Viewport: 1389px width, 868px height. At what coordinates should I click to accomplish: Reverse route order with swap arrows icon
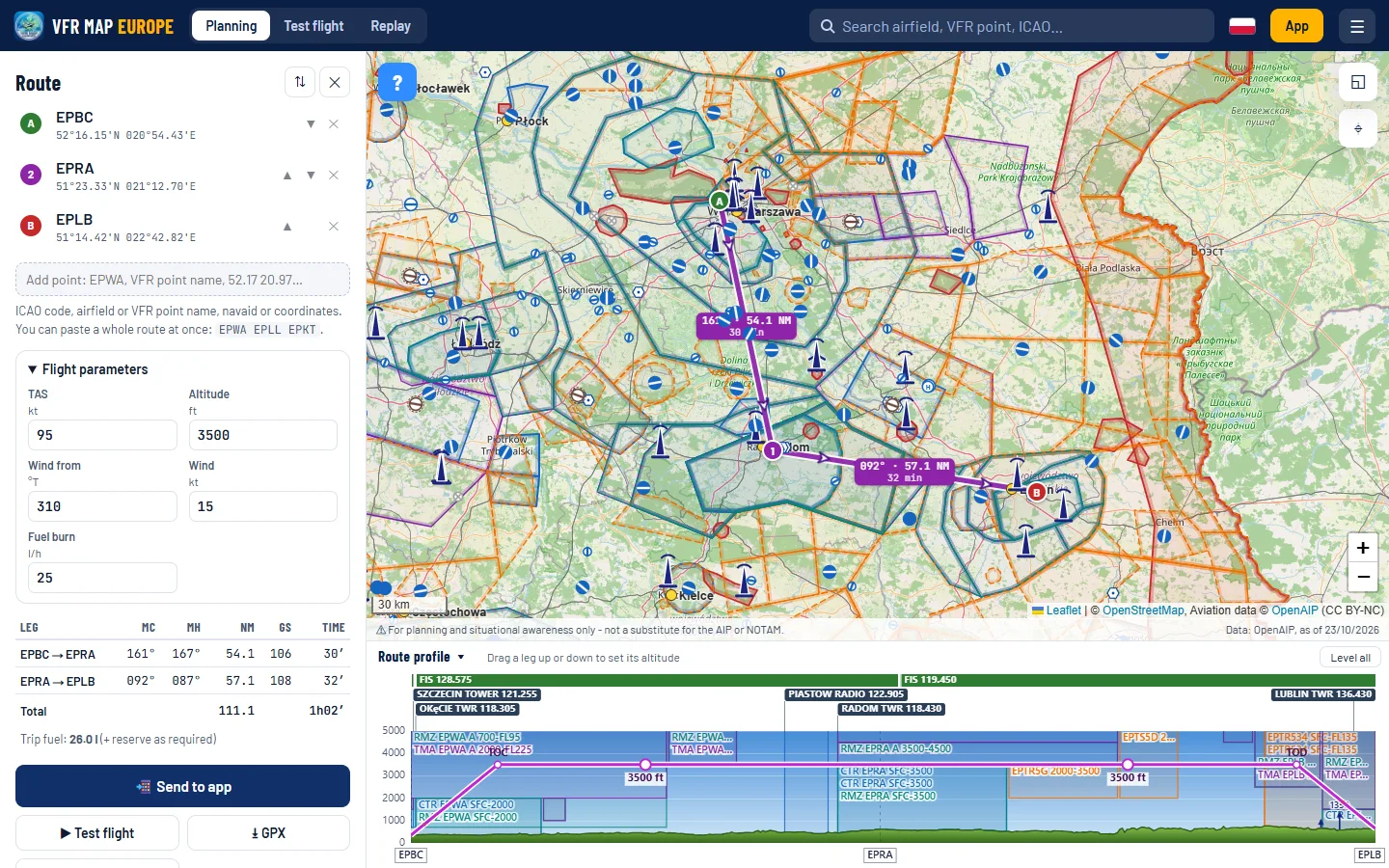(x=300, y=82)
